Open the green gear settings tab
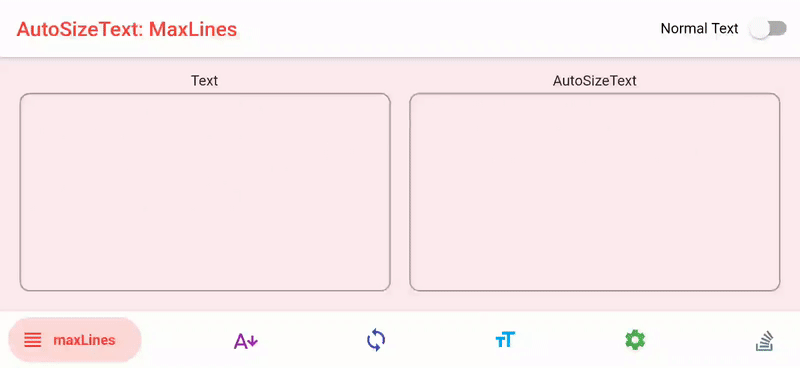Screen dimensions: 800x368 [635, 340]
